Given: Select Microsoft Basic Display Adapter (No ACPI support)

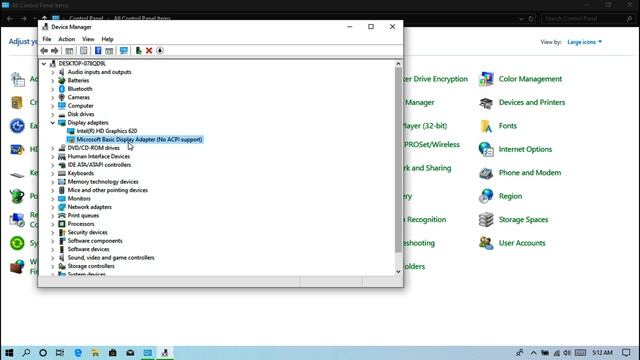Looking at the screenshot, I should click(139, 140).
